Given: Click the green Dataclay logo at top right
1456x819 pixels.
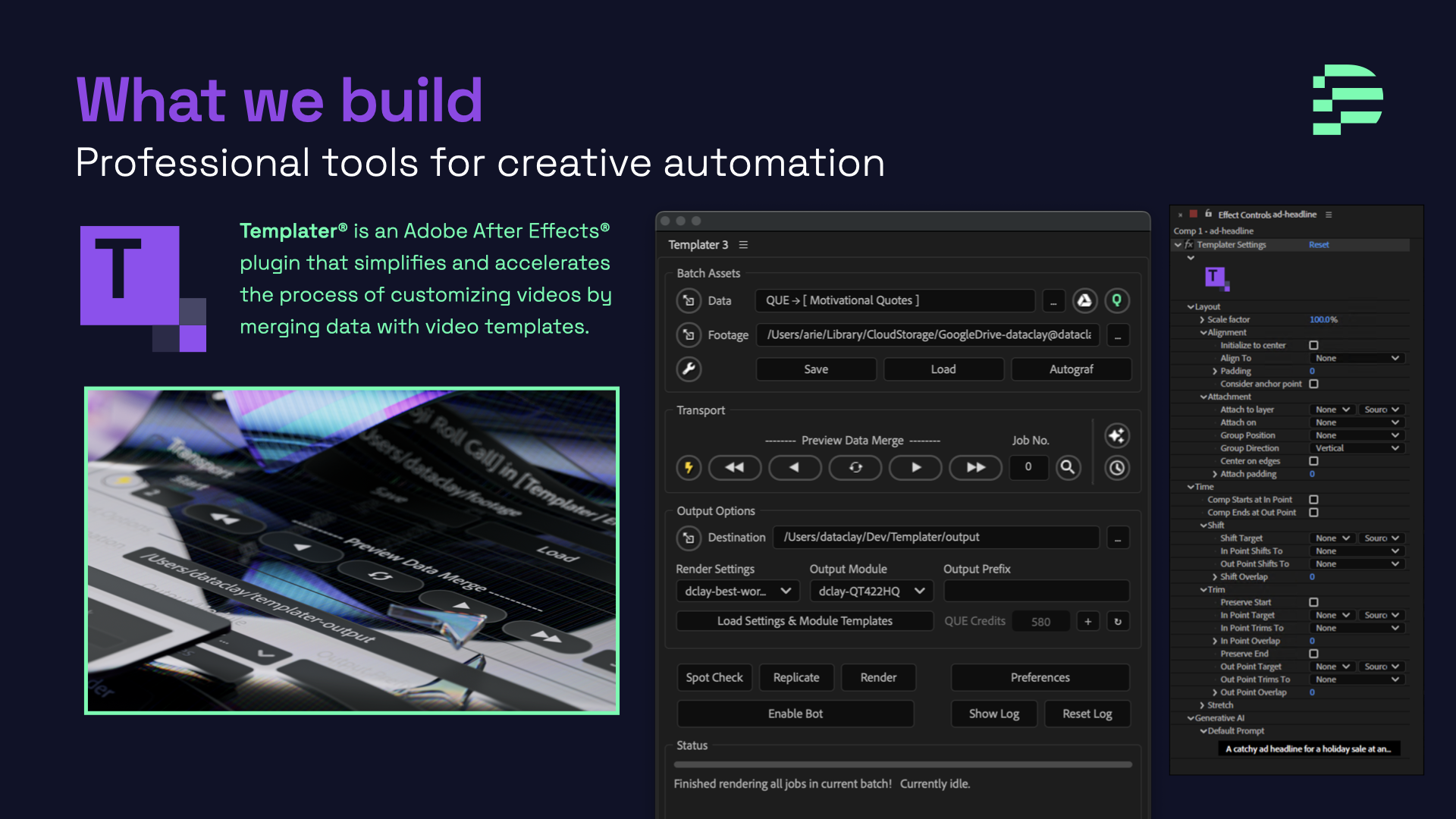Looking at the screenshot, I should 1348,99.
